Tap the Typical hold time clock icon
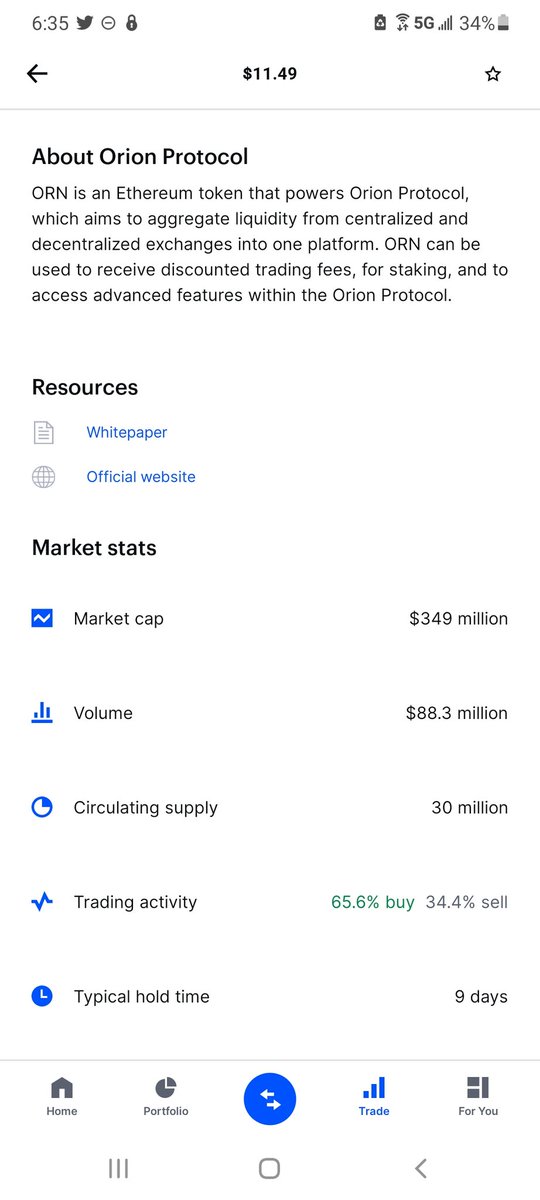 [x=42, y=997]
